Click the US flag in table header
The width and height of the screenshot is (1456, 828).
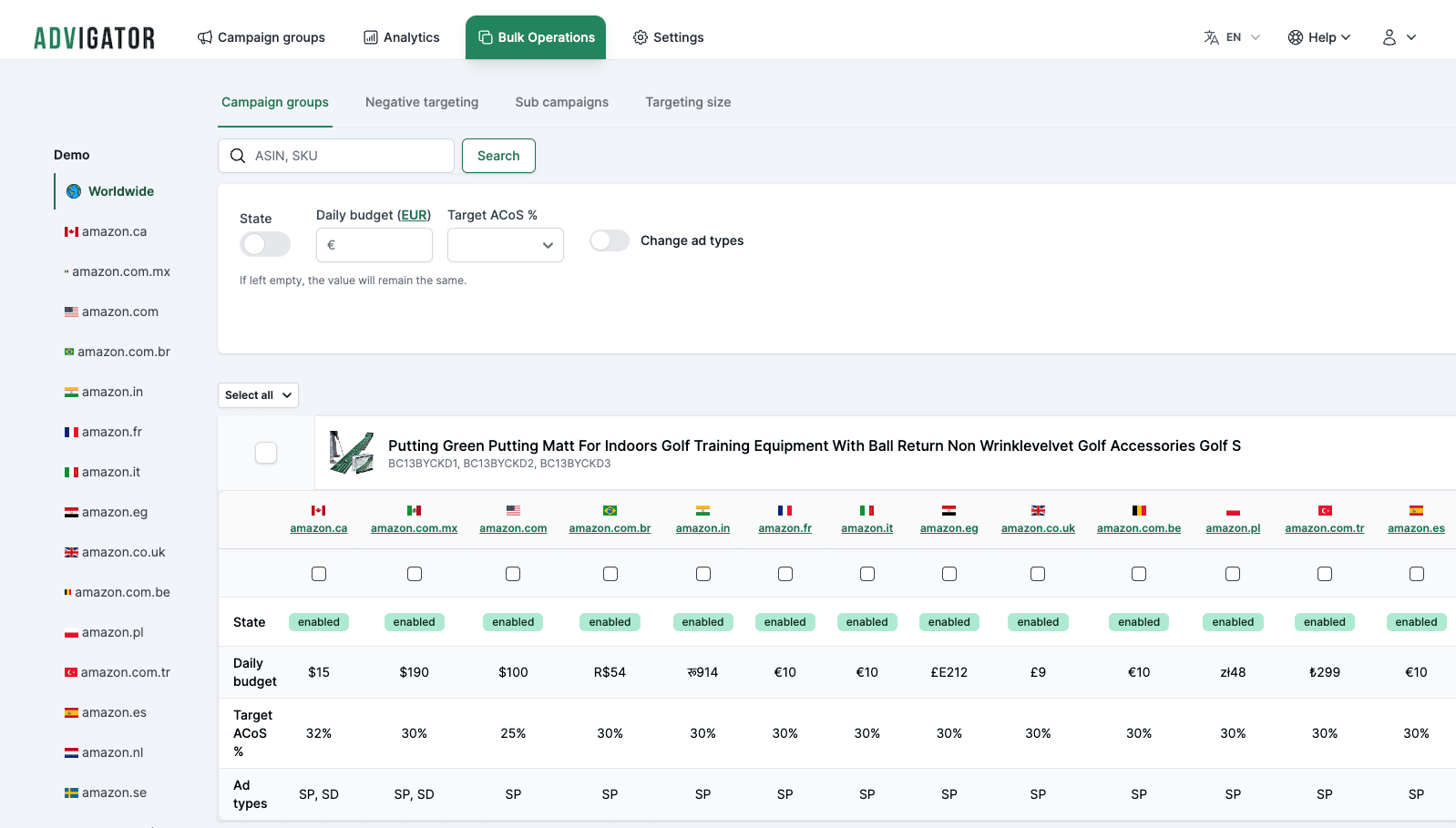point(513,511)
